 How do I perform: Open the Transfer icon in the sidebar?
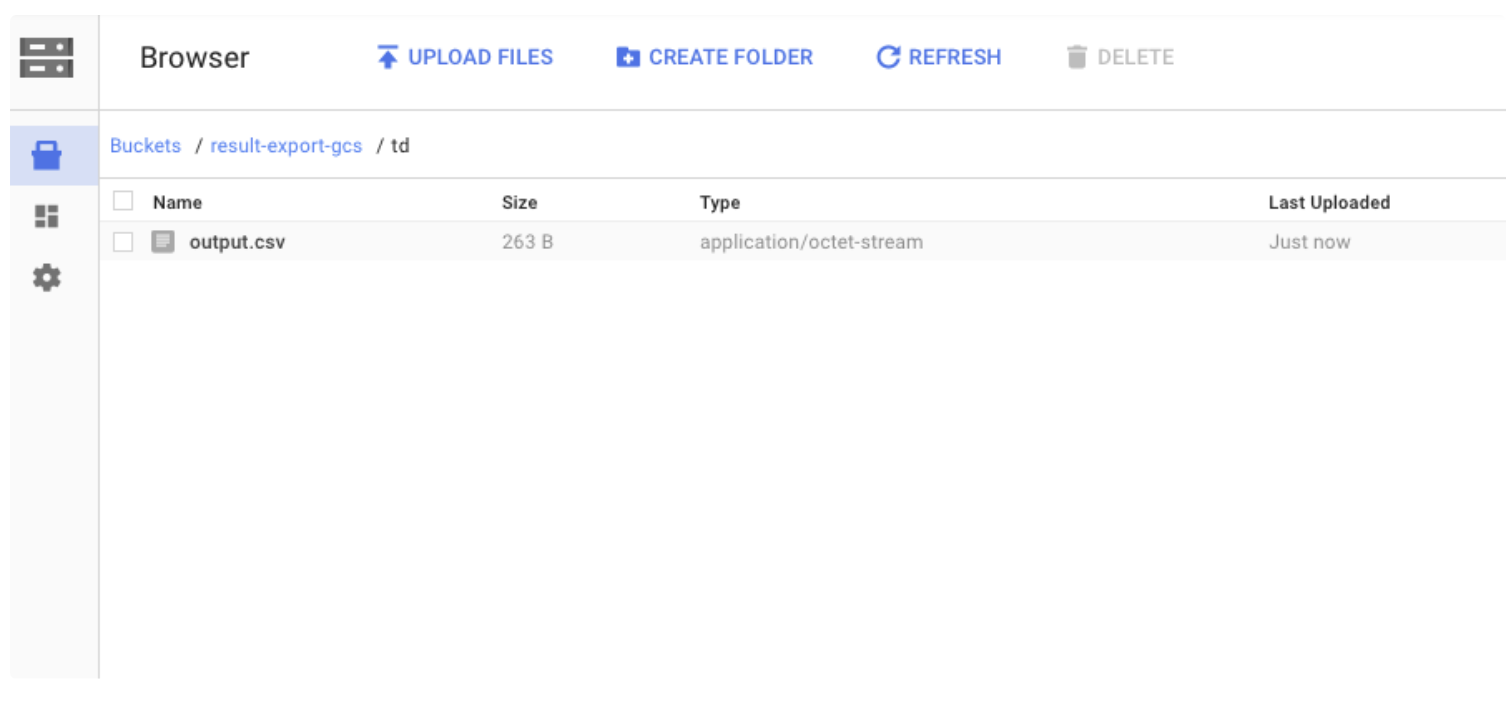tap(47, 216)
